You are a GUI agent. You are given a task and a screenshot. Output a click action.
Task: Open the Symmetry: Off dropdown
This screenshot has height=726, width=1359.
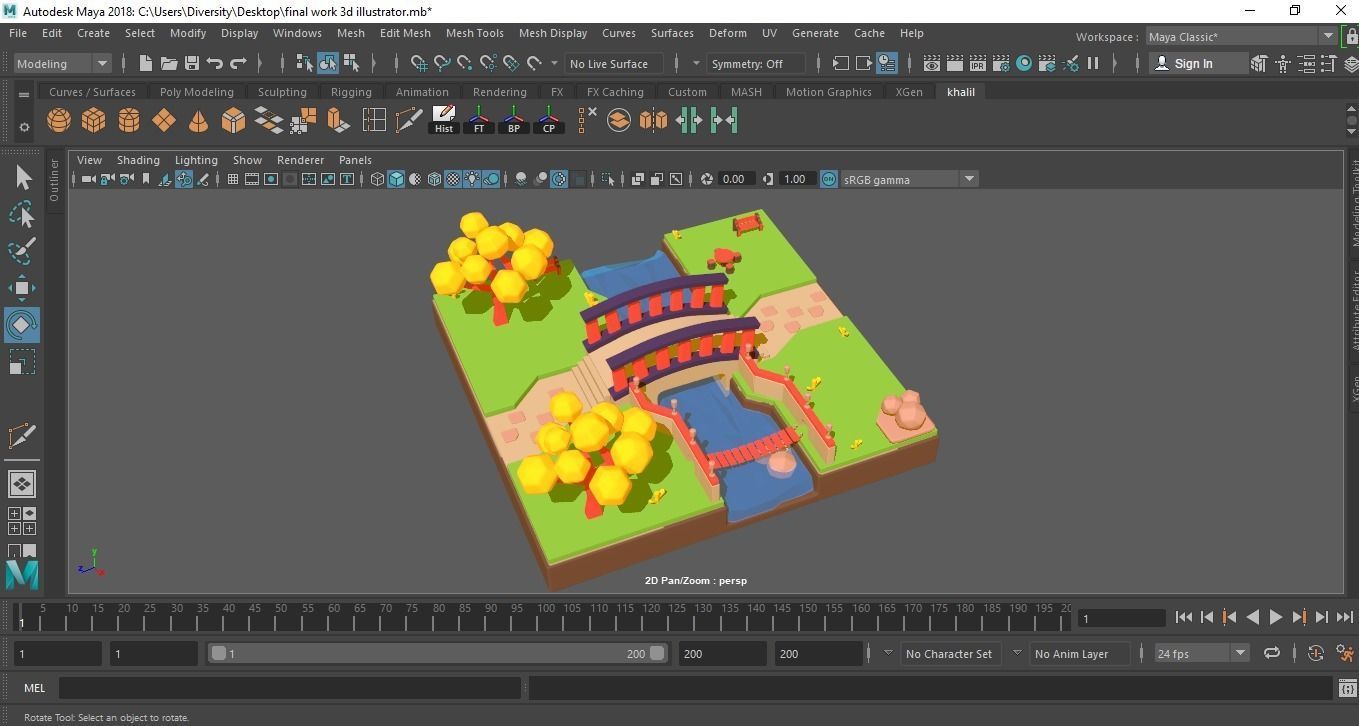[x=756, y=63]
